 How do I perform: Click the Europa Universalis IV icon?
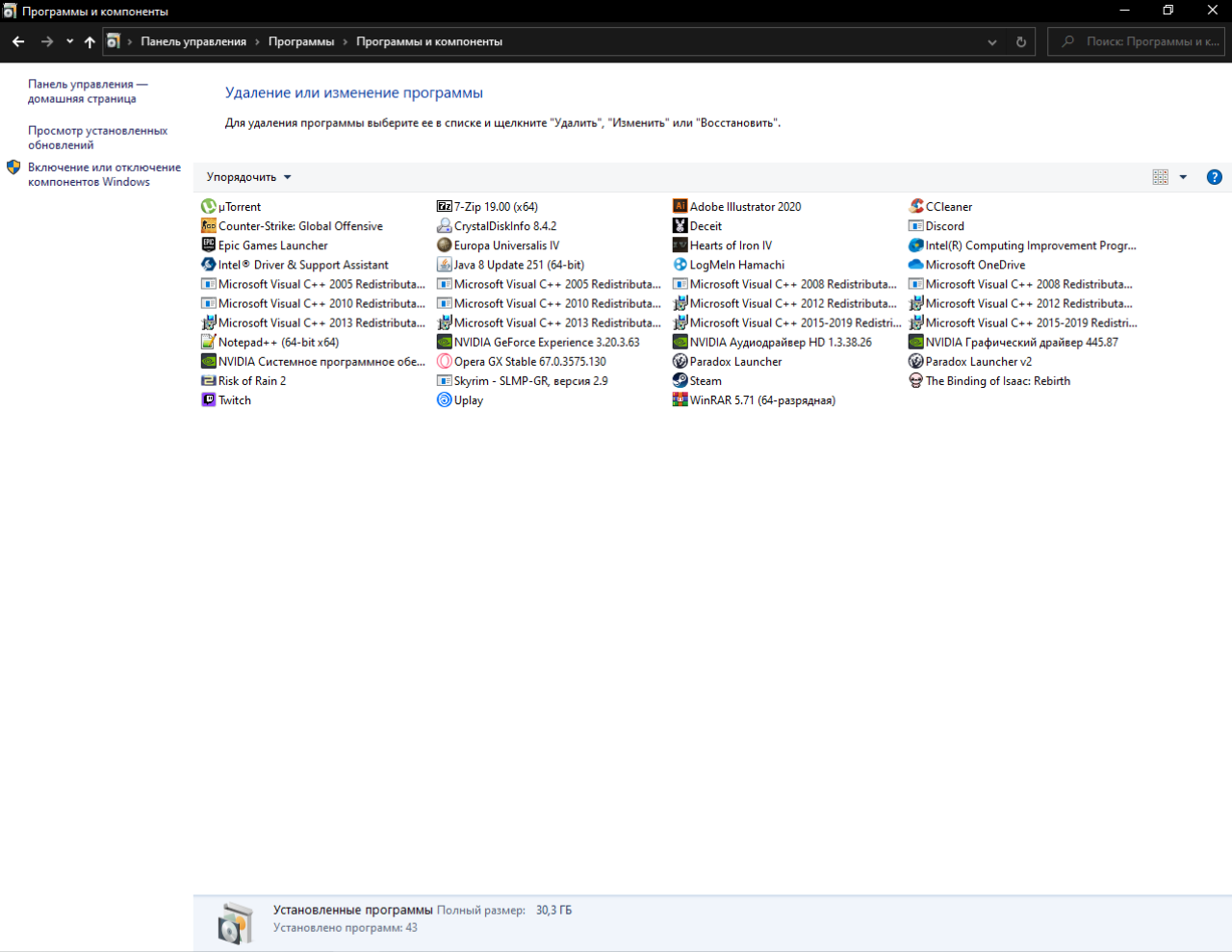tap(444, 244)
